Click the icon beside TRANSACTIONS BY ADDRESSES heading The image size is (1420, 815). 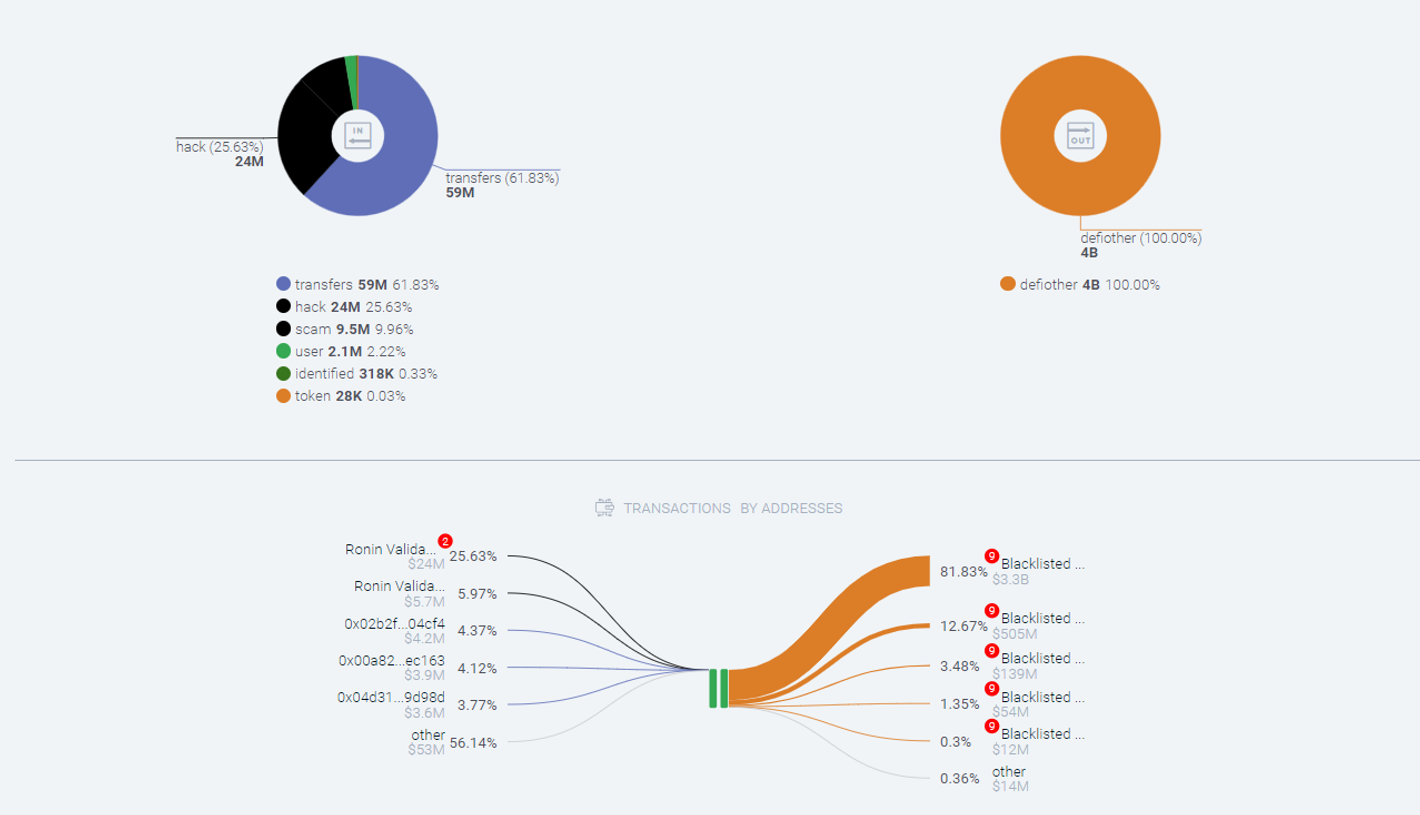tap(603, 508)
